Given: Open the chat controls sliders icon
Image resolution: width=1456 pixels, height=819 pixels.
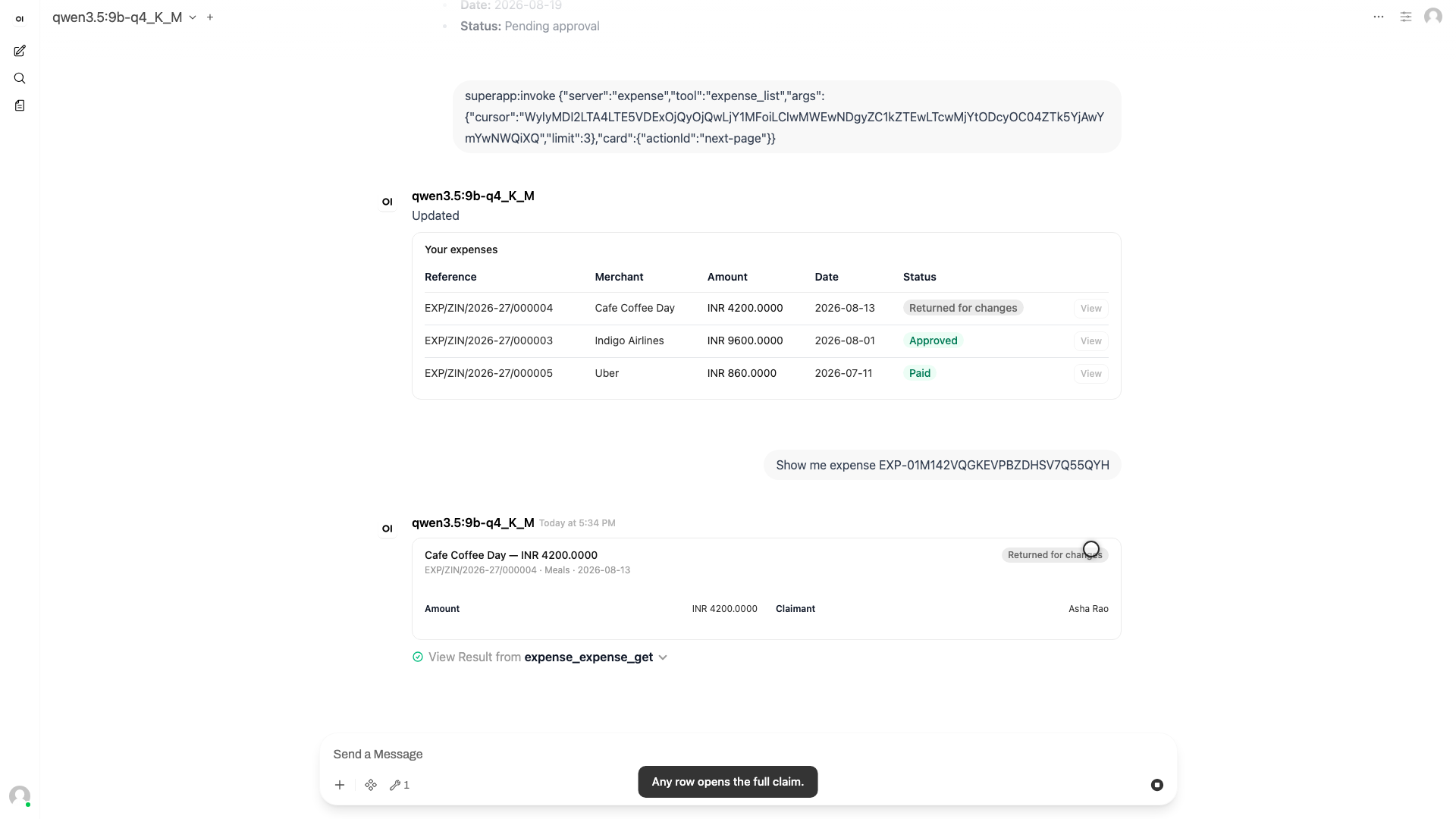Looking at the screenshot, I should coord(1406,17).
